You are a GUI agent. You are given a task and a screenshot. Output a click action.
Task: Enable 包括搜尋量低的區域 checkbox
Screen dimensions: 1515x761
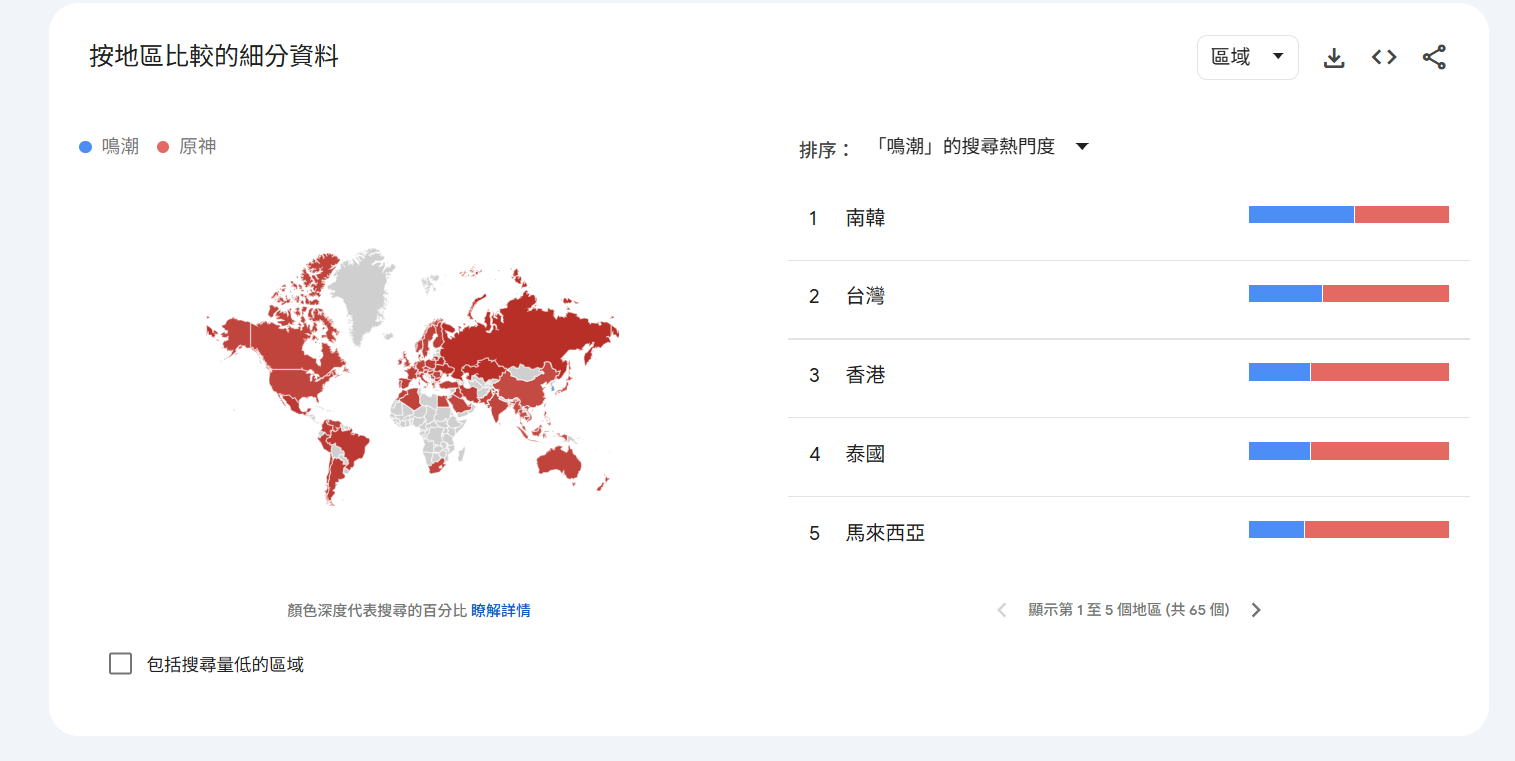(x=120, y=664)
